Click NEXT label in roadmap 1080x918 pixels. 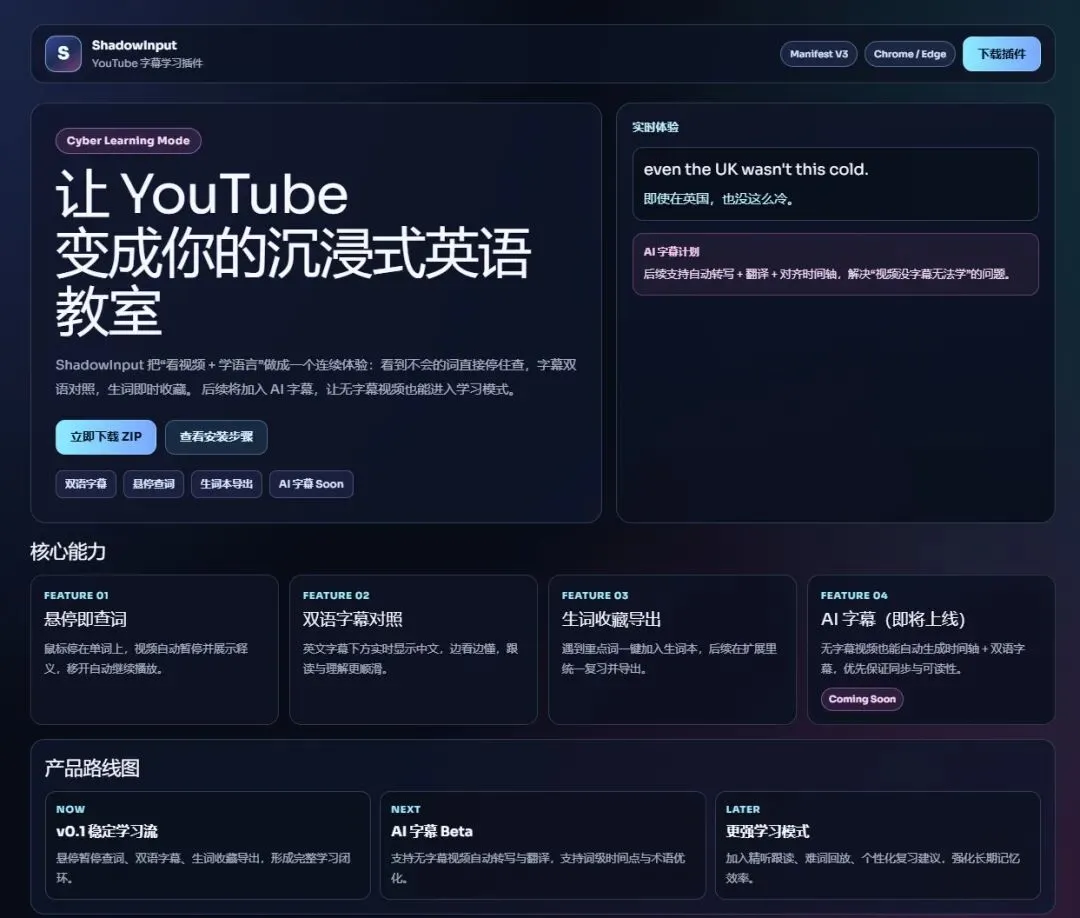(x=406, y=809)
